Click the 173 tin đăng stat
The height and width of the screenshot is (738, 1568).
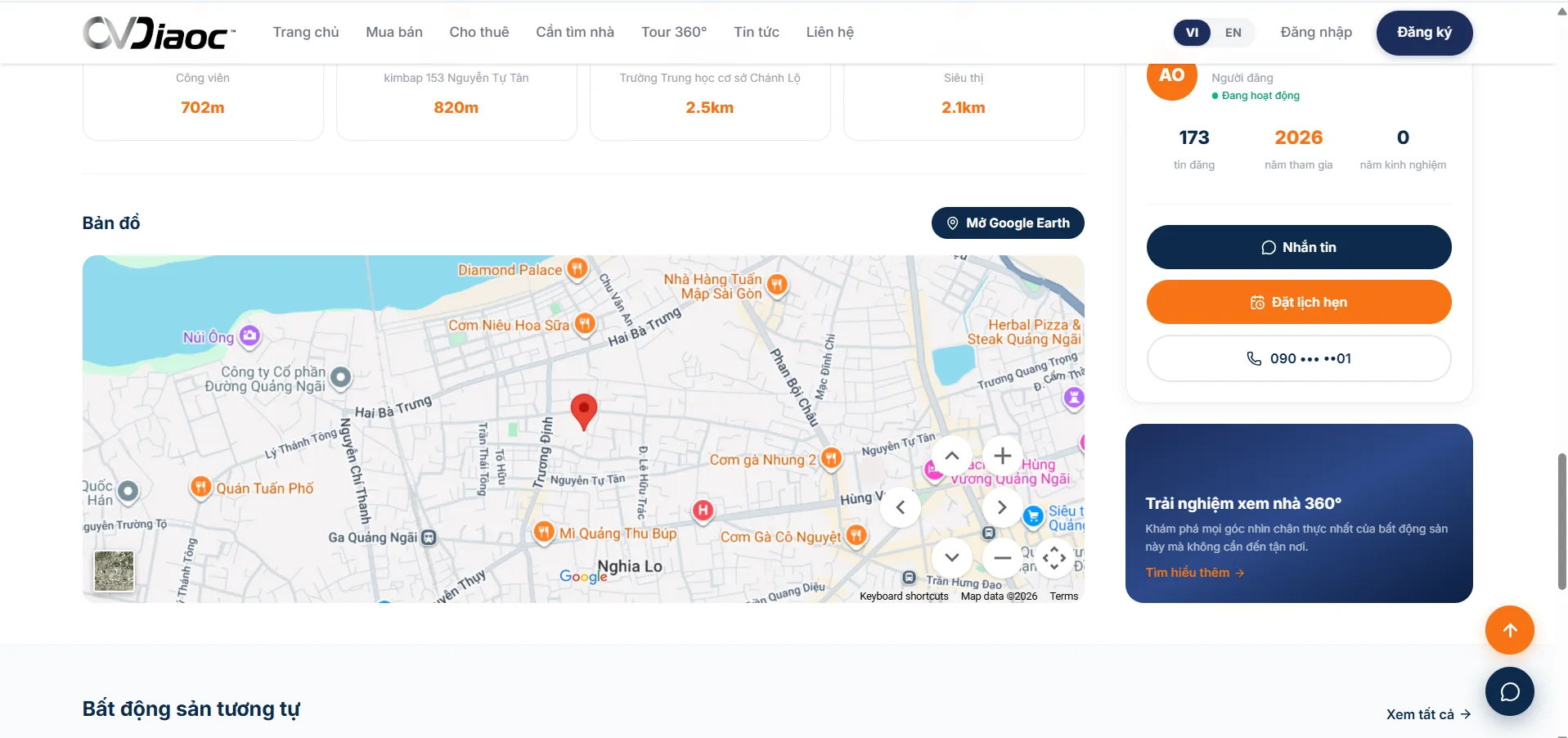click(1194, 149)
